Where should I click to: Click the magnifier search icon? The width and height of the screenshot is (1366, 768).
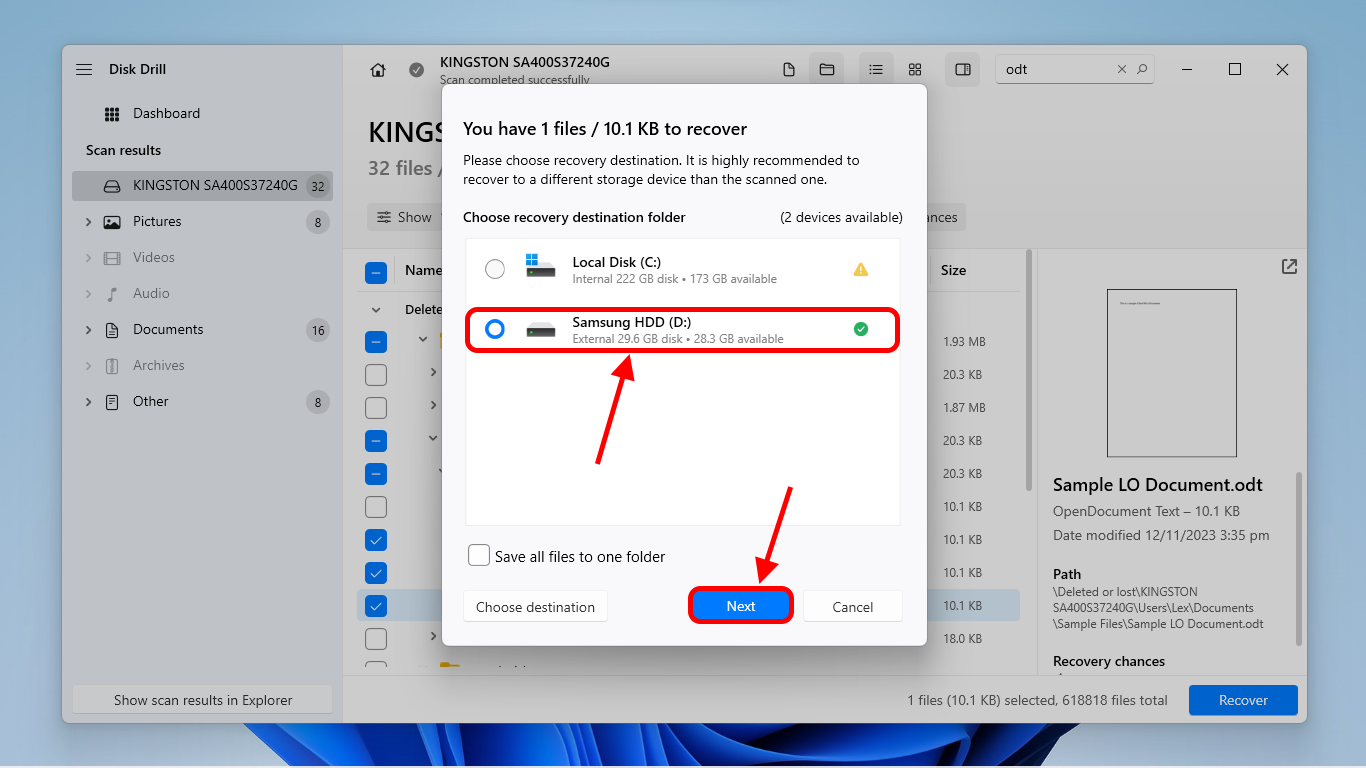click(x=1142, y=69)
